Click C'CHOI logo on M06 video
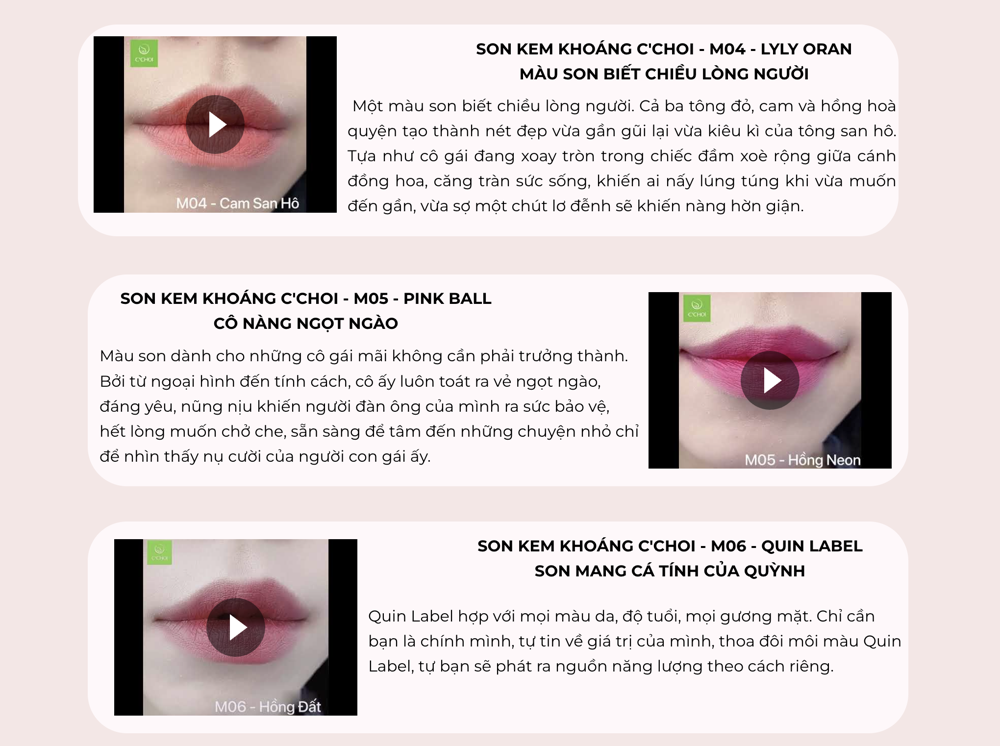Screen dimensions: 1000x746 (159, 552)
